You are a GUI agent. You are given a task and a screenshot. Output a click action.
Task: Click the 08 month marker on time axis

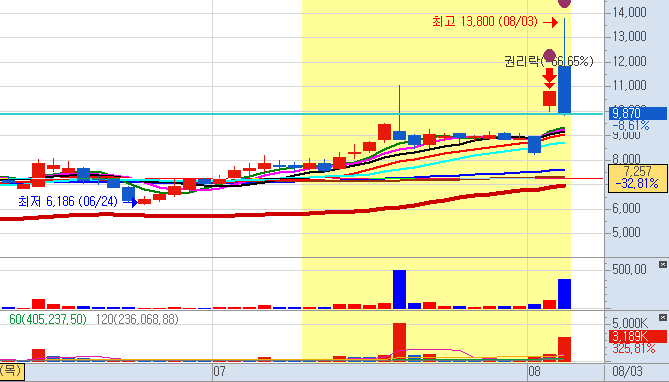tap(534, 371)
